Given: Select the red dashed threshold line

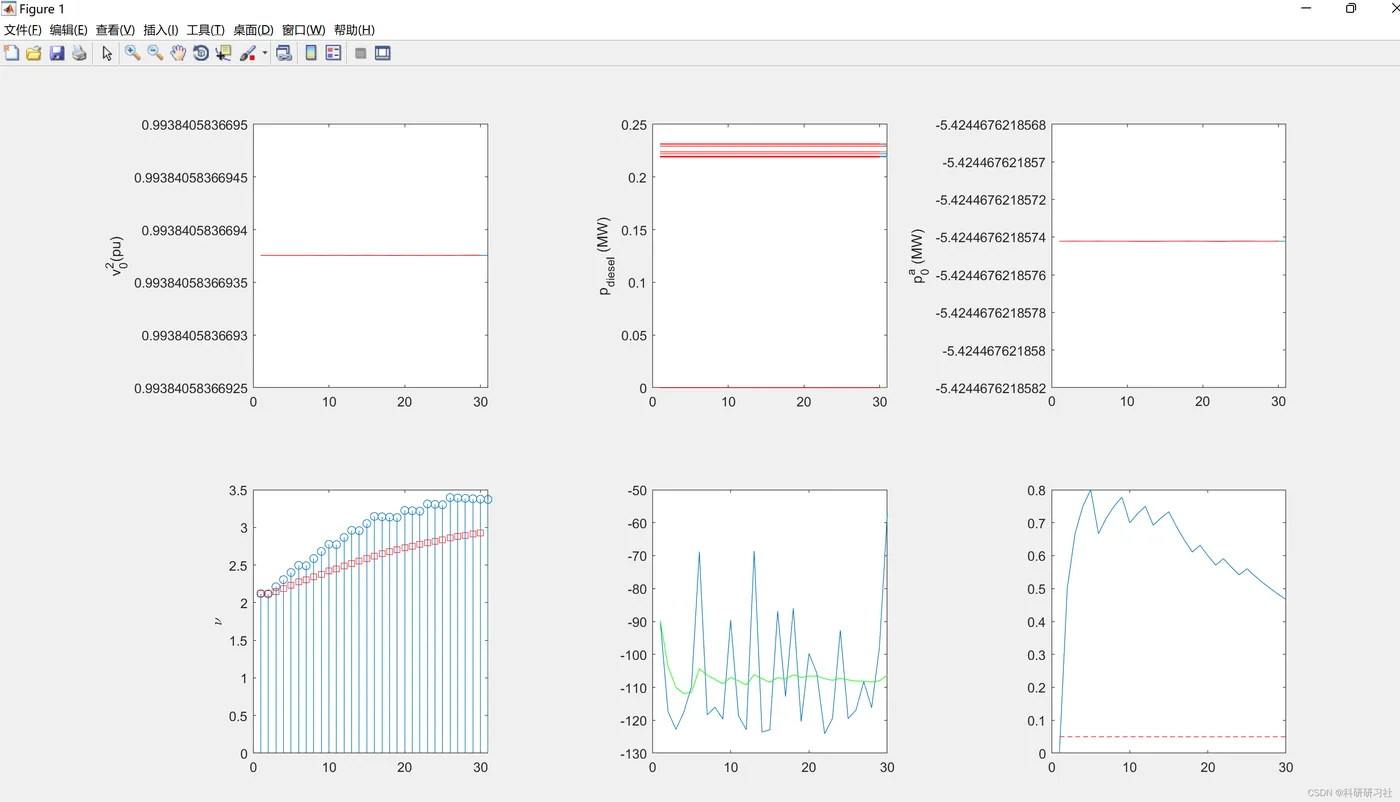Looking at the screenshot, I should [x=1172, y=737].
